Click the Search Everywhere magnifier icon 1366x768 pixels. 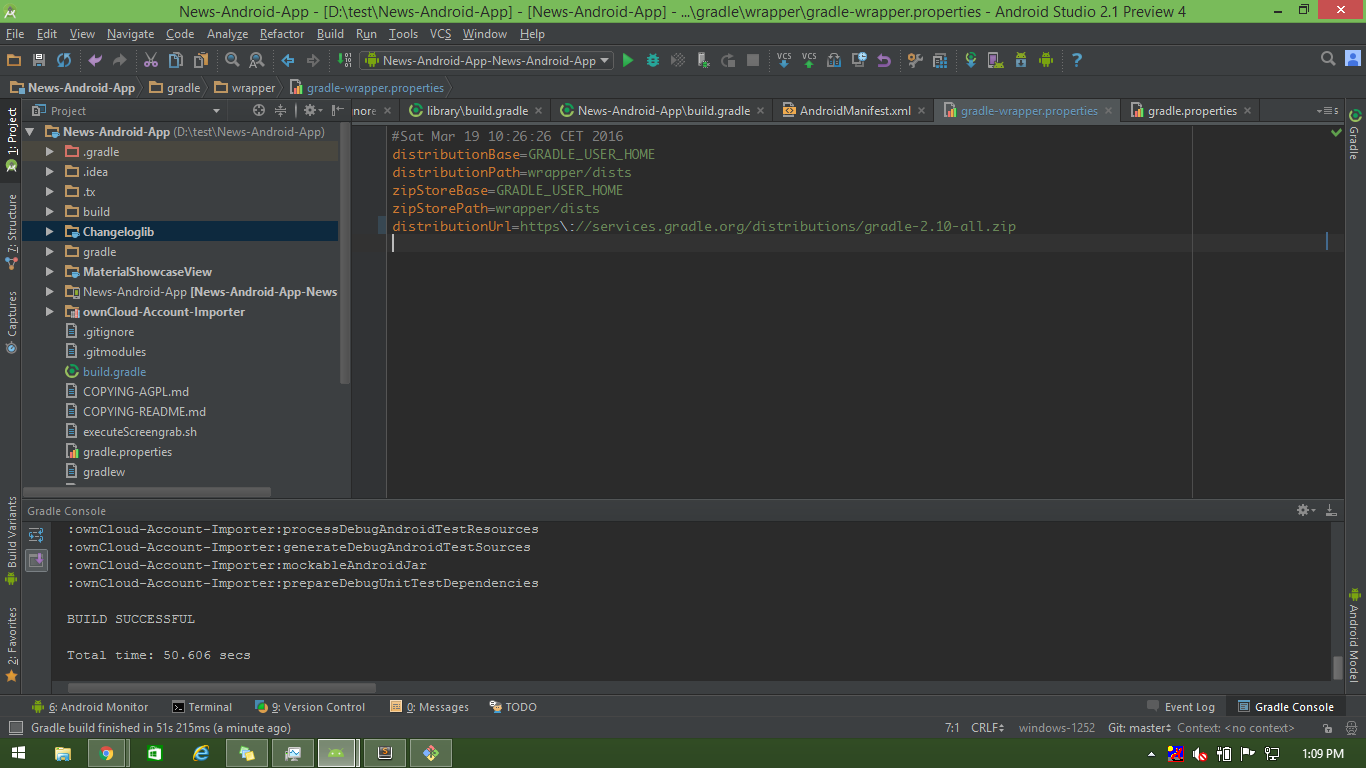pos(1328,59)
